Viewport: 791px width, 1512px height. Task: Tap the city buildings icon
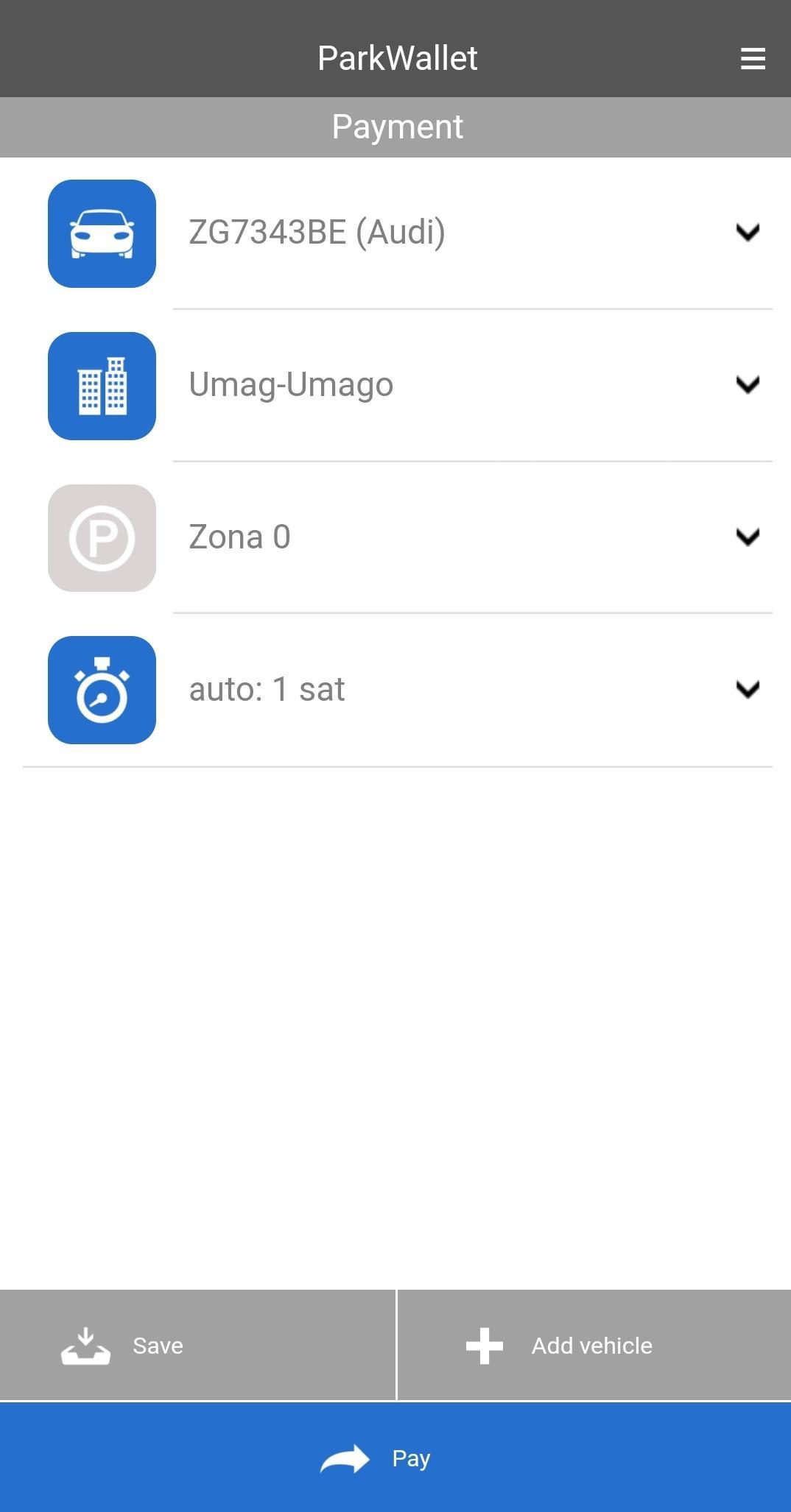click(102, 386)
